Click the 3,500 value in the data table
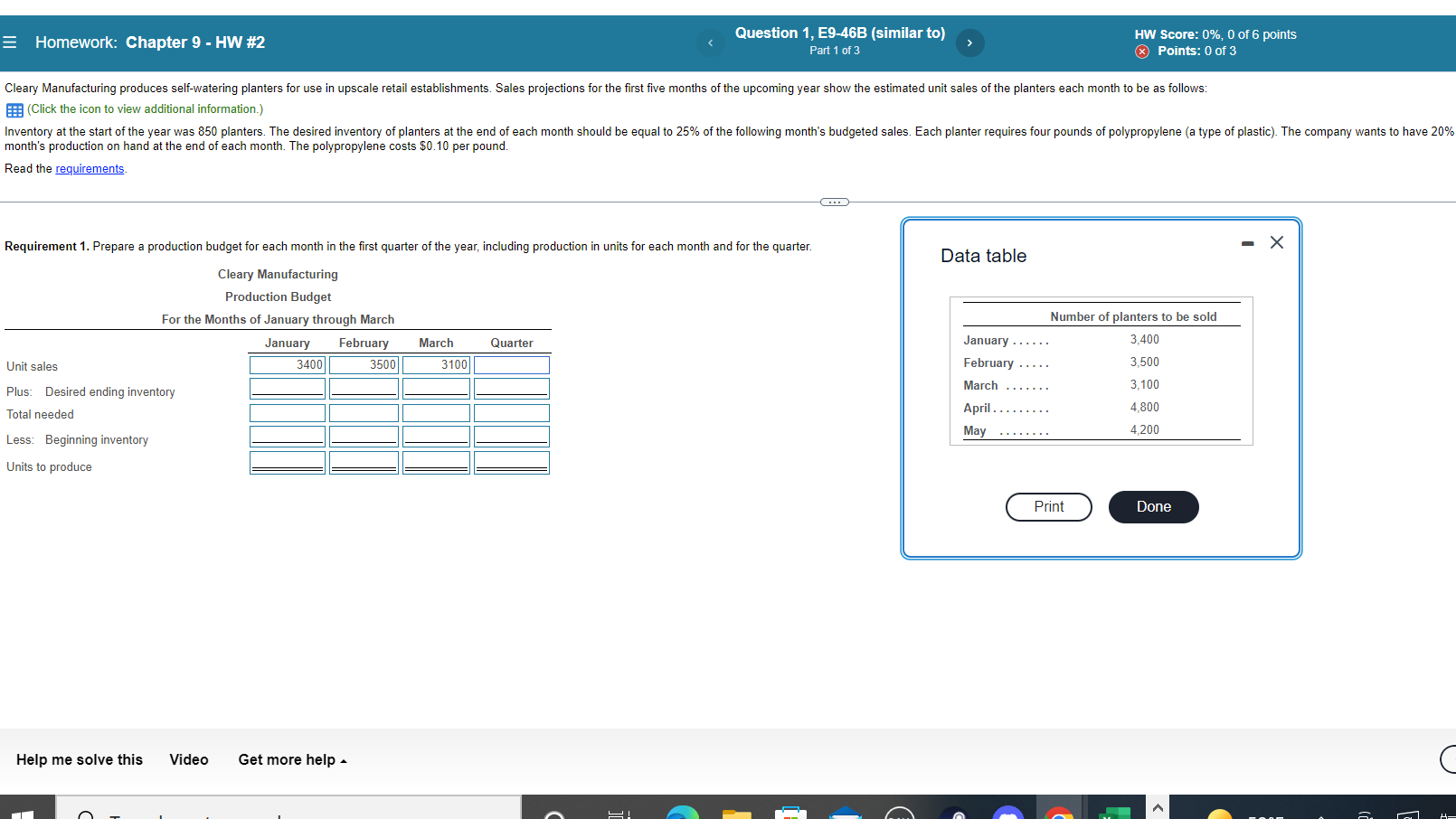1456x819 pixels. [1144, 362]
